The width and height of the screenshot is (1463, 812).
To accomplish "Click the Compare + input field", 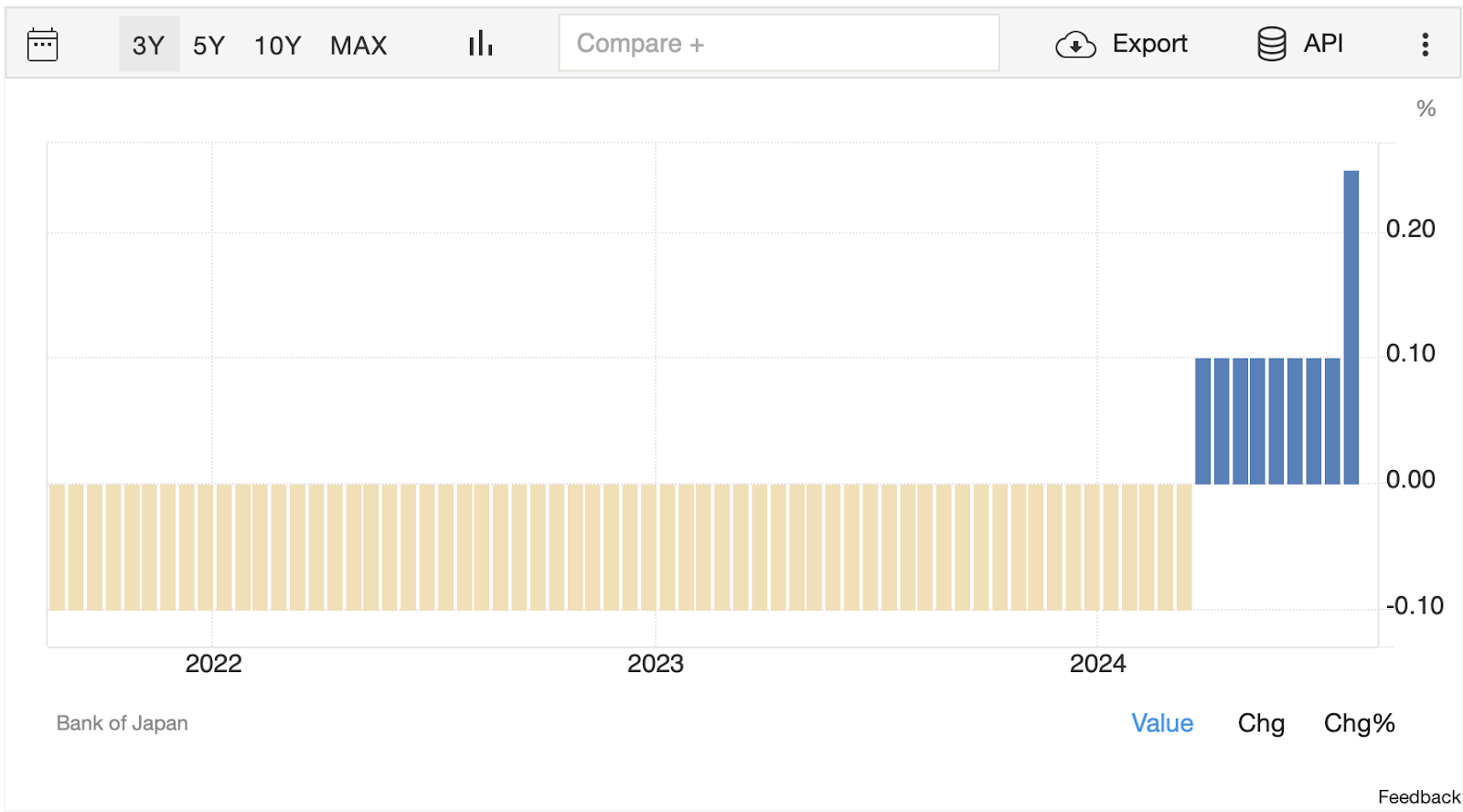I will click(x=779, y=43).
